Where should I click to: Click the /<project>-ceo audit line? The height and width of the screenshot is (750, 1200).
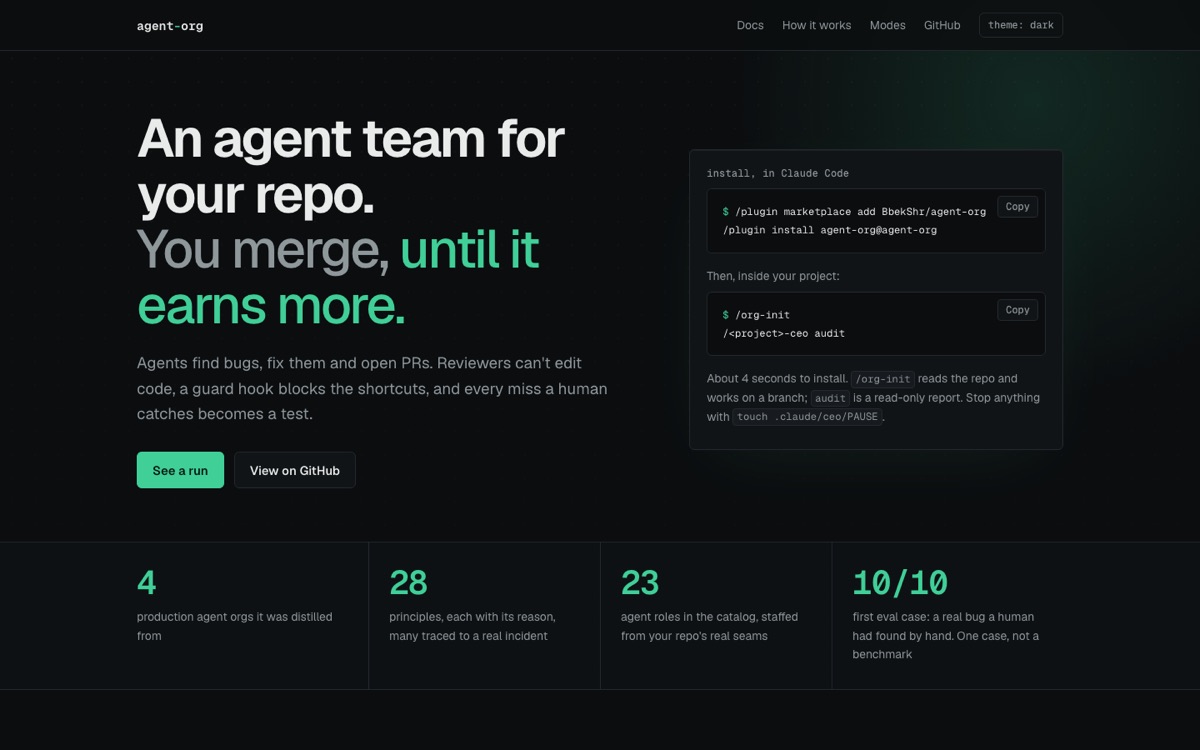coord(783,333)
